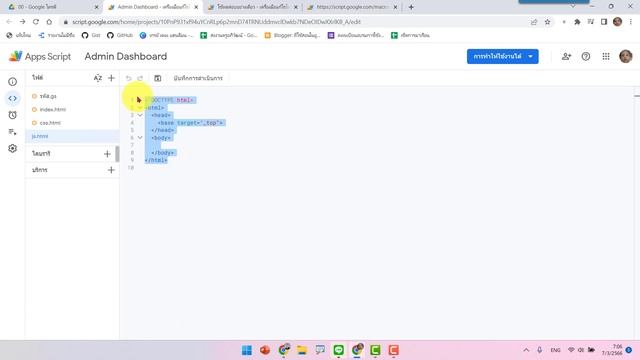Add a new file with plus icon
This screenshot has width=640, height=360.
coord(111,78)
